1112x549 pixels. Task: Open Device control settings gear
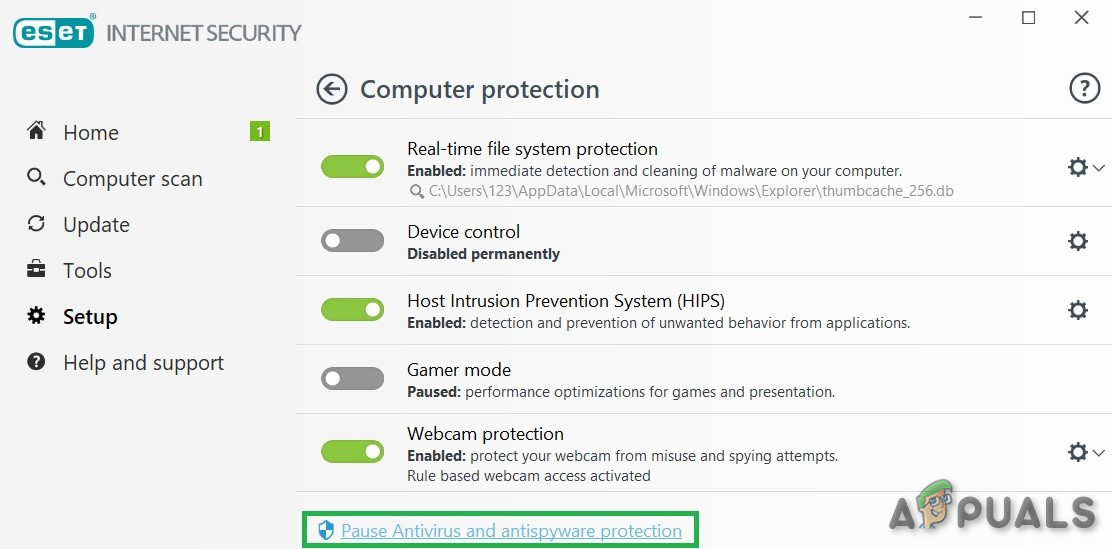tap(1078, 241)
